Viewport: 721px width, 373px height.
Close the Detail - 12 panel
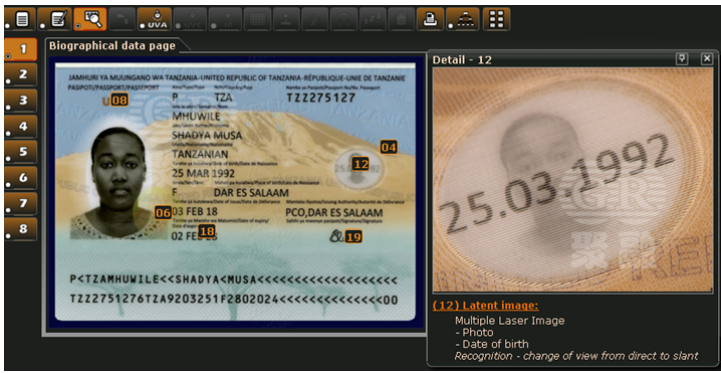(707, 59)
